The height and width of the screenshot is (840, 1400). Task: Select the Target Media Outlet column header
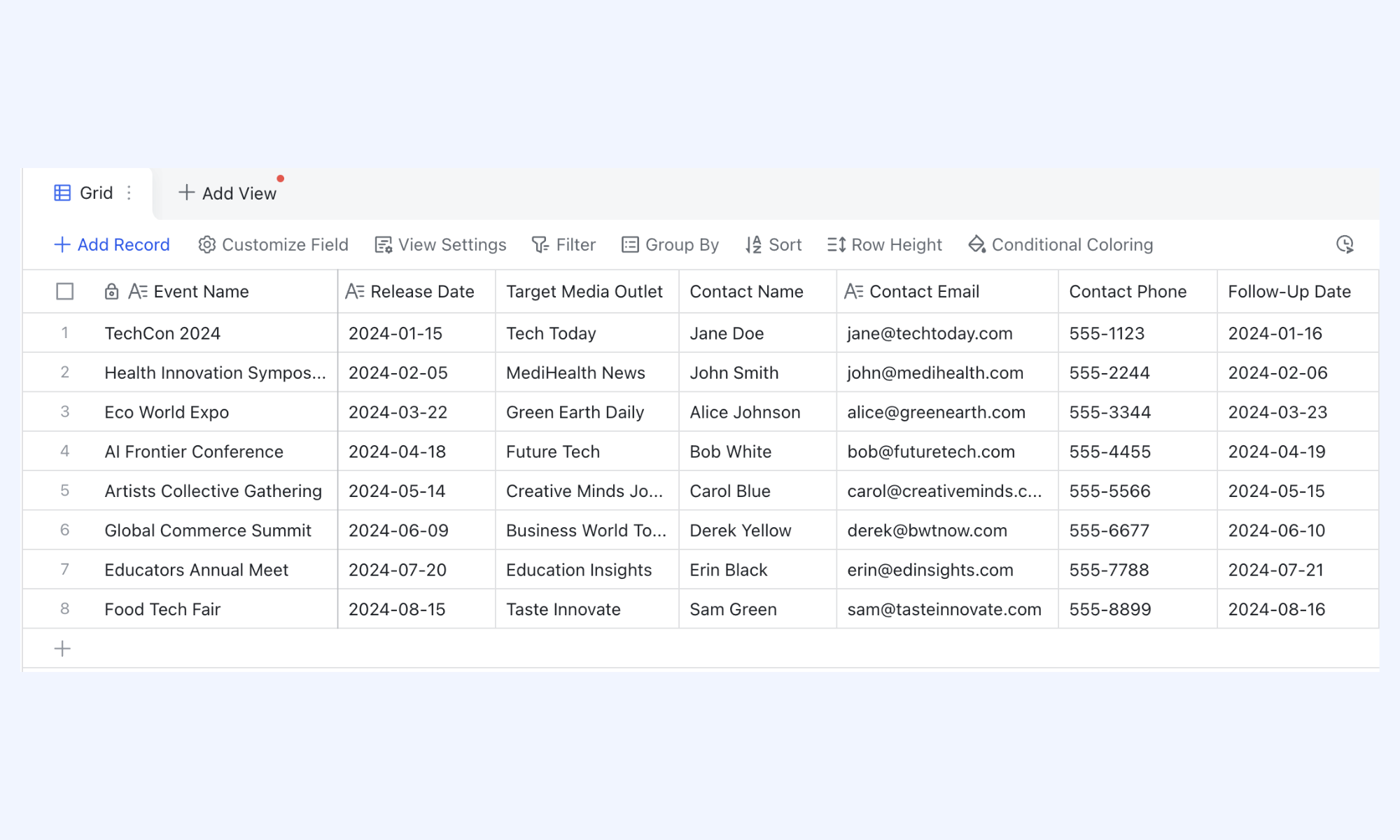[x=587, y=291]
